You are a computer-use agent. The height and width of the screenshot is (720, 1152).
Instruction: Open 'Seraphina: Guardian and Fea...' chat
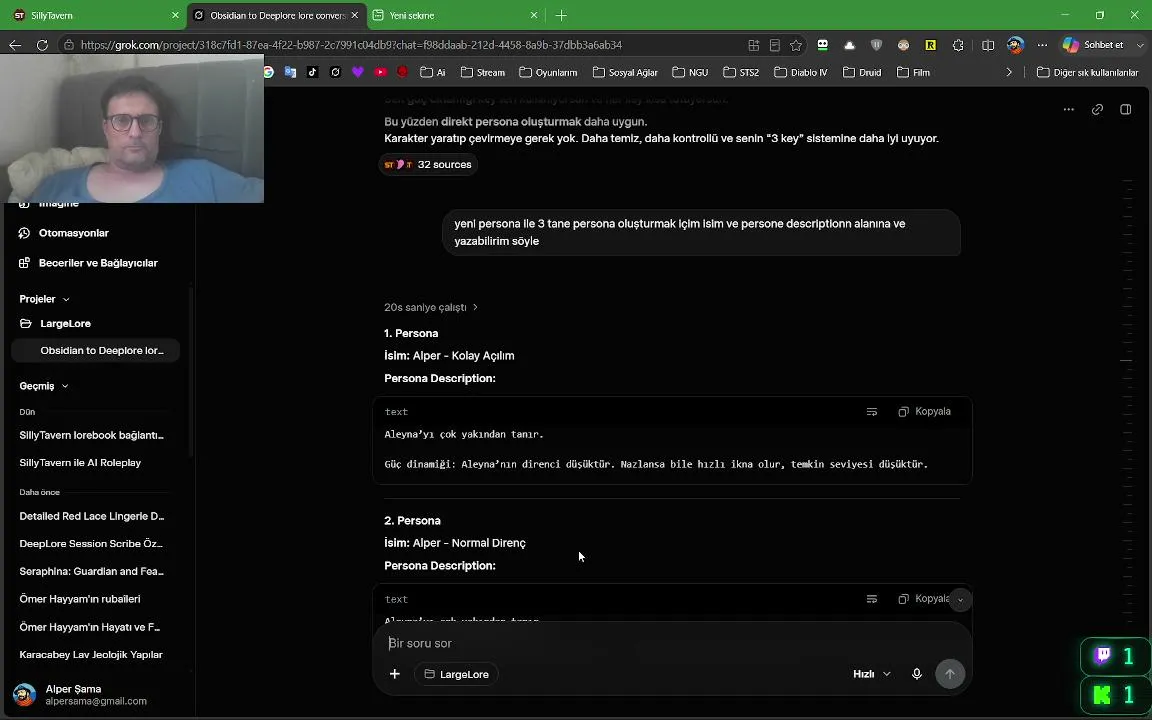click(x=92, y=571)
